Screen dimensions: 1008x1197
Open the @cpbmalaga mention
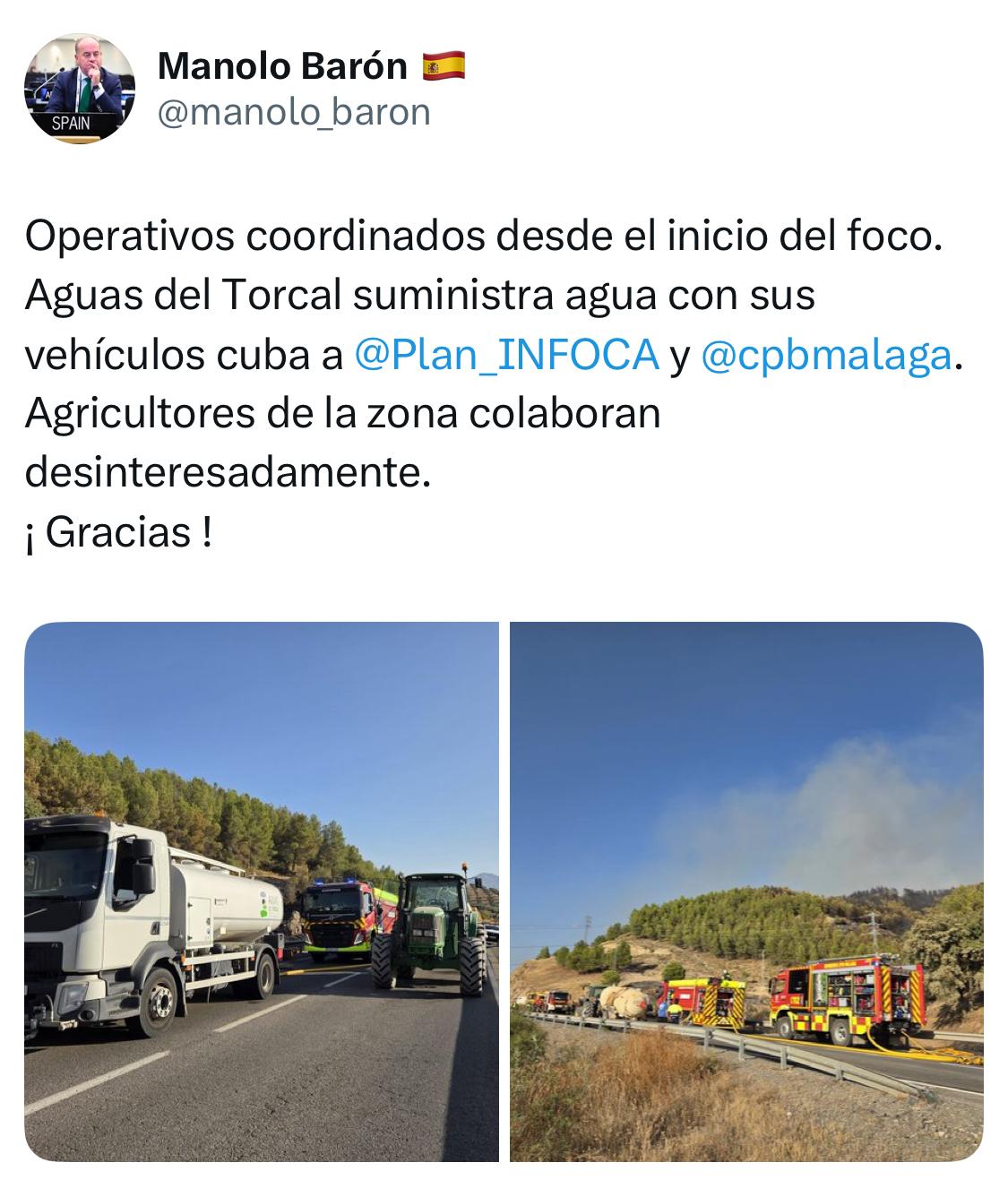tap(825, 355)
